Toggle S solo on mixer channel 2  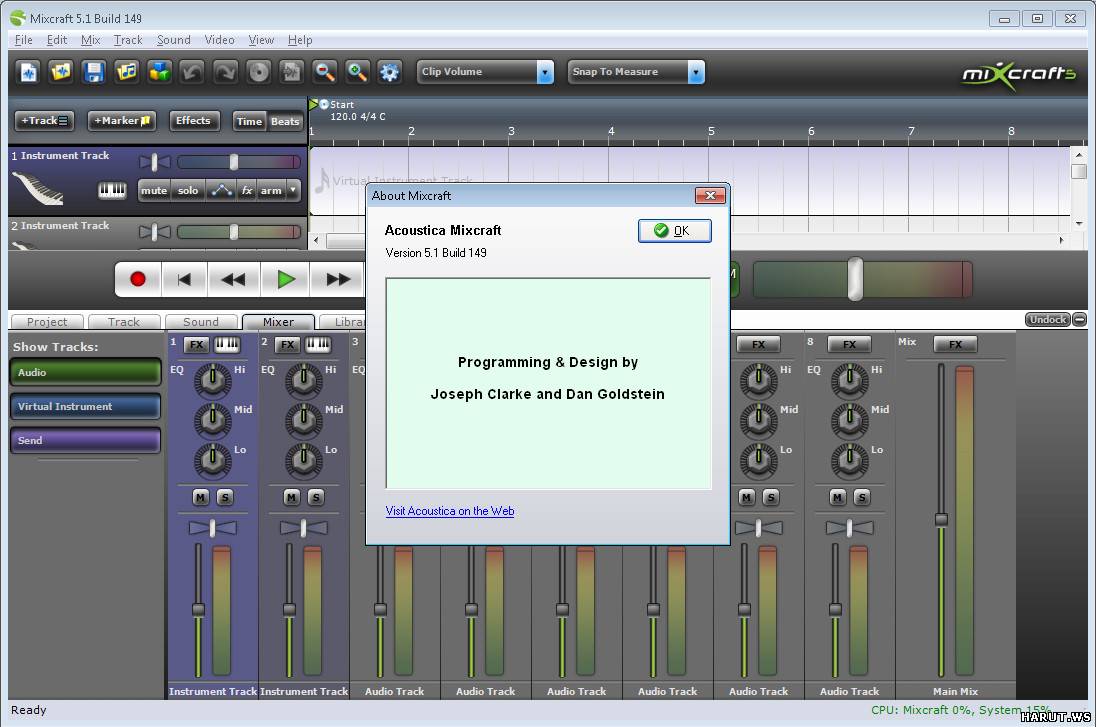[316, 497]
